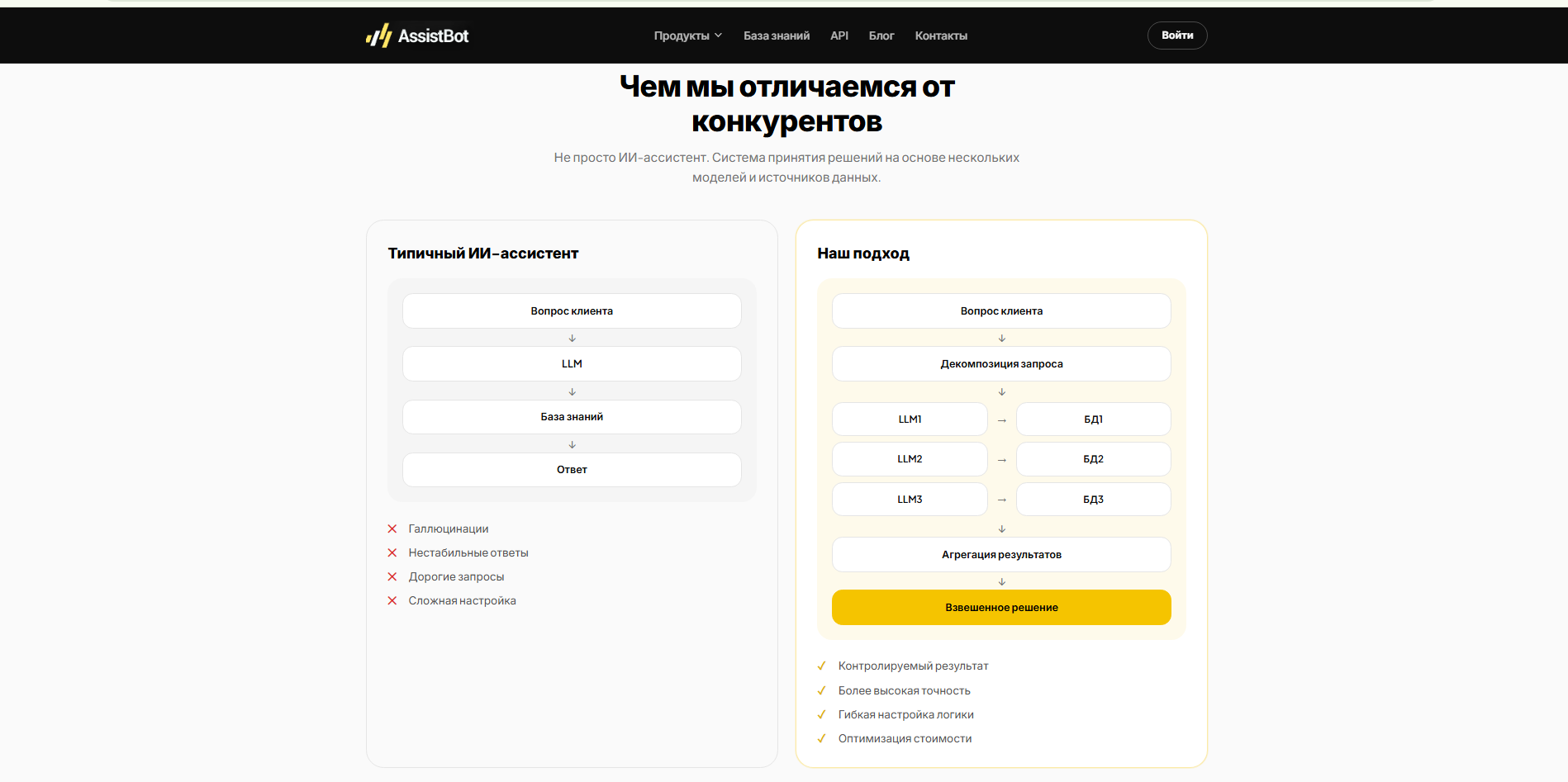The height and width of the screenshot is (782, 1568).
Task: Click the Декомпозиция запроса box
Action: (x=1001, y=364)
